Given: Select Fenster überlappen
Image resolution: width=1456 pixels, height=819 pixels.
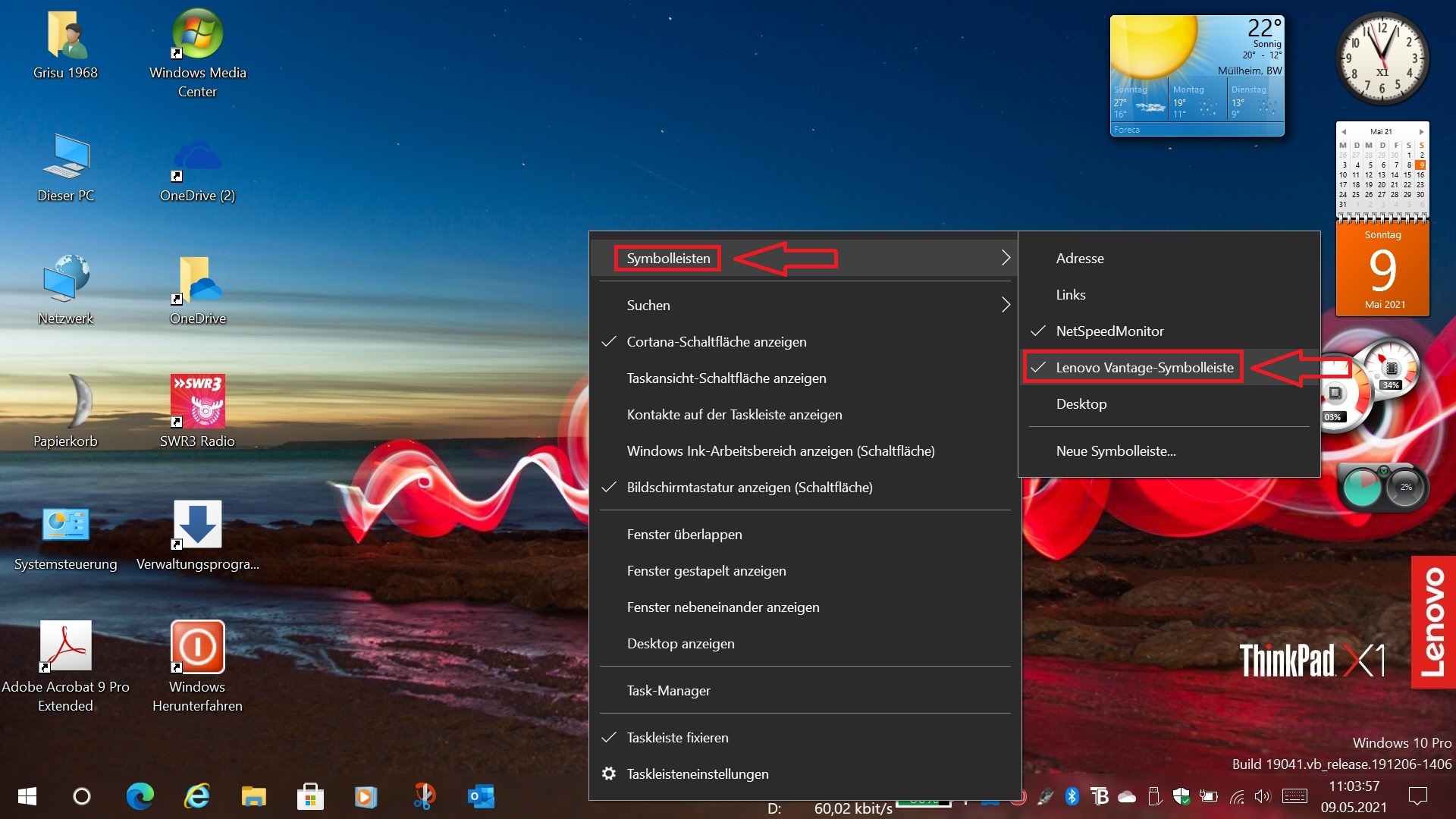Looking at the screenshot, I should [x=805, y=535].
